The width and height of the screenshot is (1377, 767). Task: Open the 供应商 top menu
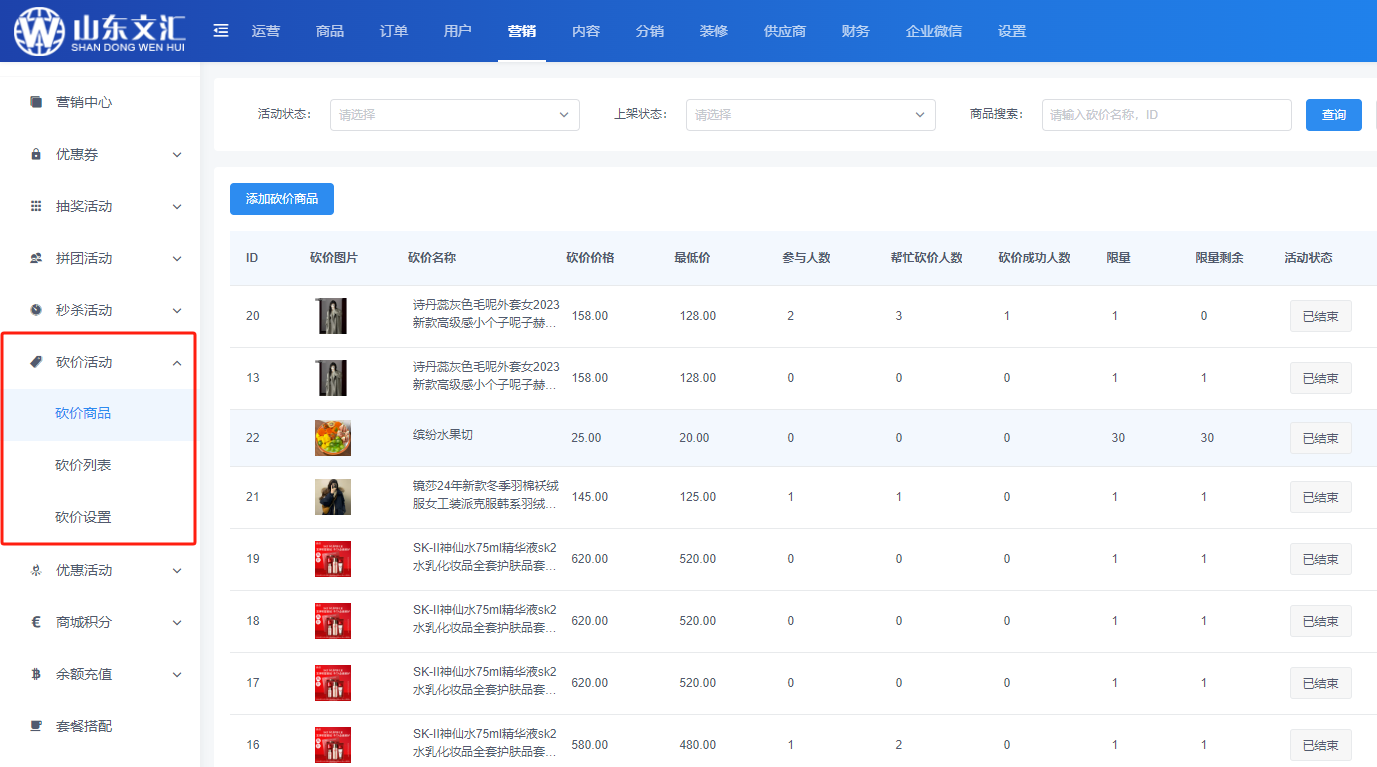(x=785, y=31)
